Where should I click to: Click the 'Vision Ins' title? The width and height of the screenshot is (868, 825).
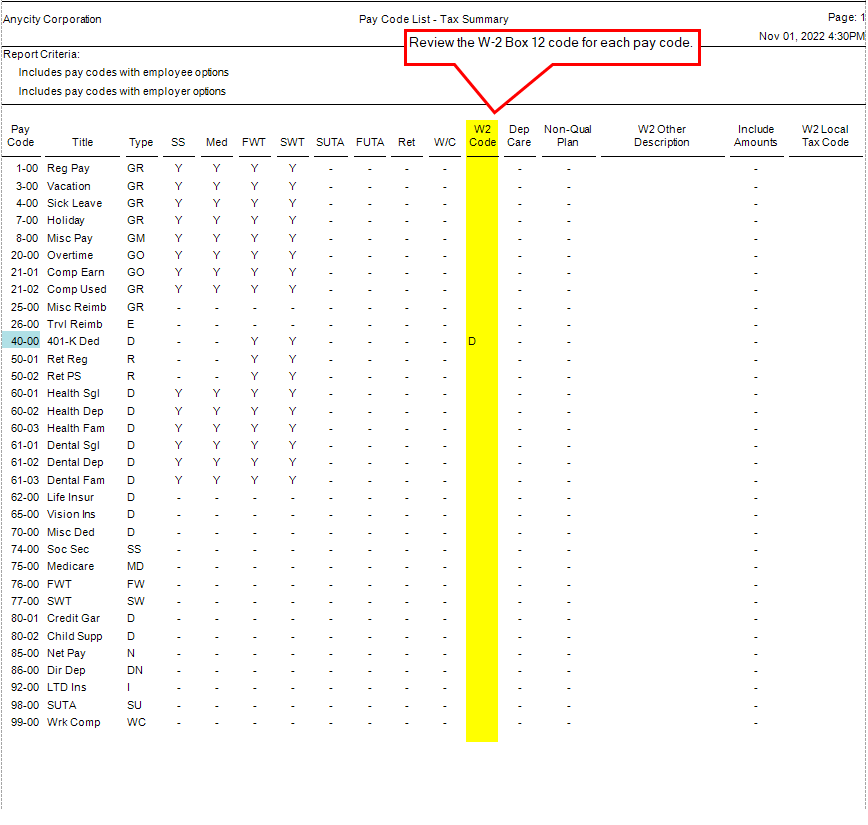click(71, 514)
